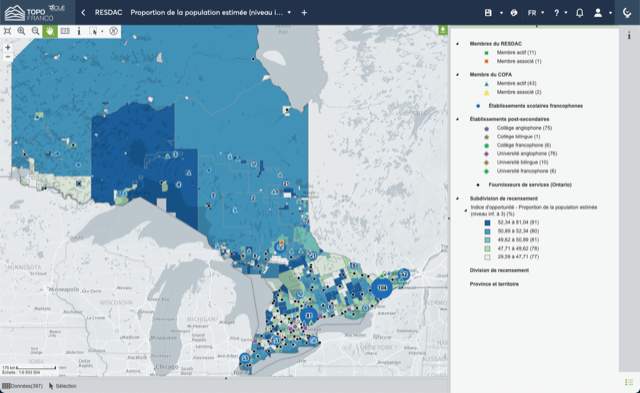640x393 pixels.
Task: Click the user account icon
Action: click(x=598, y=13)
